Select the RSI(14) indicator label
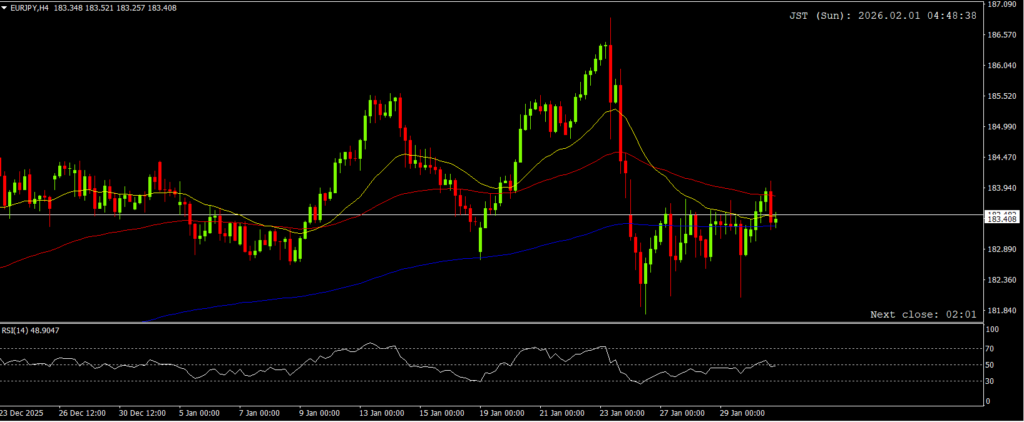1024x422 pixels. click(32, 329)
